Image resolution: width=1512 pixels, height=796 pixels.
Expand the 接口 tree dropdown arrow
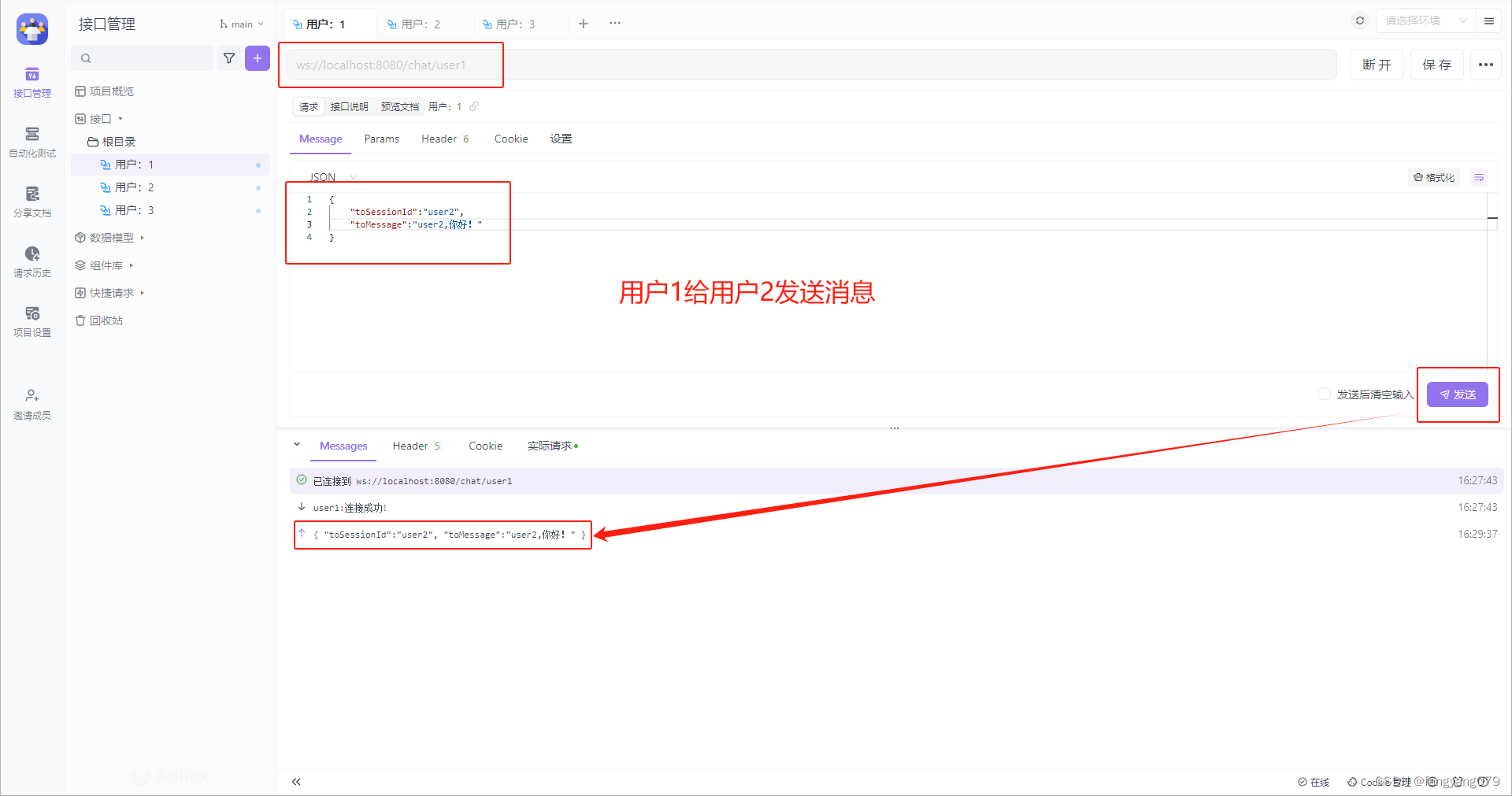[x=120, y=119]
